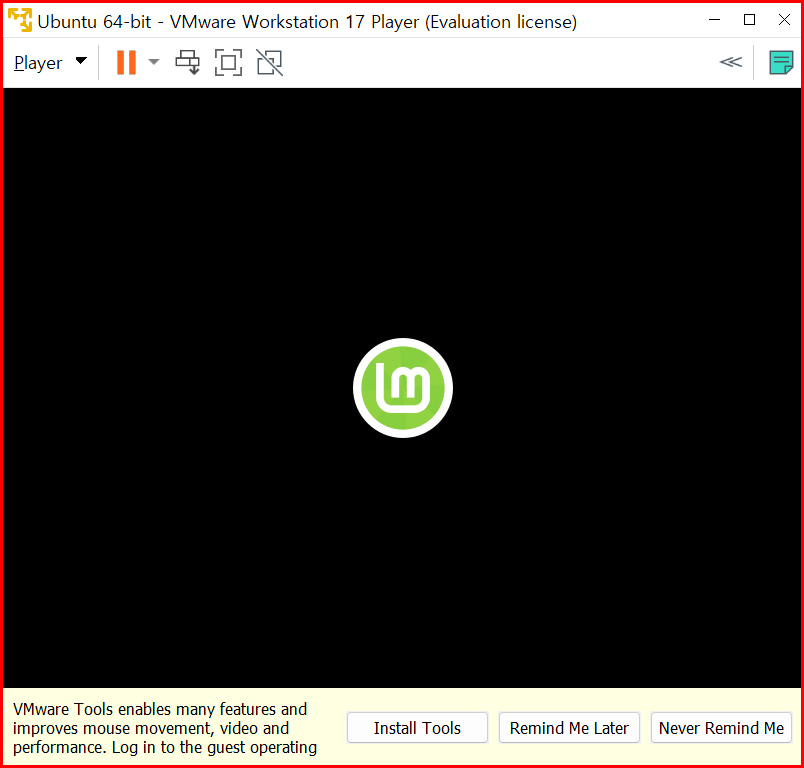Collapse the toolbar with the double chevron
The image size is (804, 768).
(x=731, y=62)
